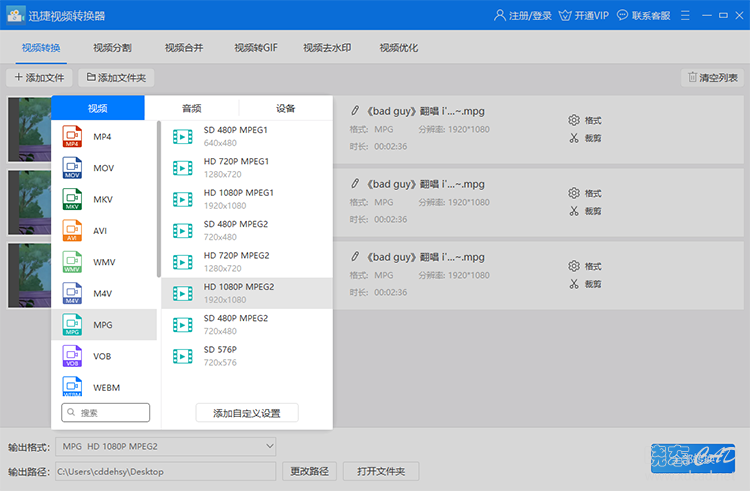Viewport: 750px width, 491px height.
Task: Select the VOB format icon
Action: (x=72, y=356)
